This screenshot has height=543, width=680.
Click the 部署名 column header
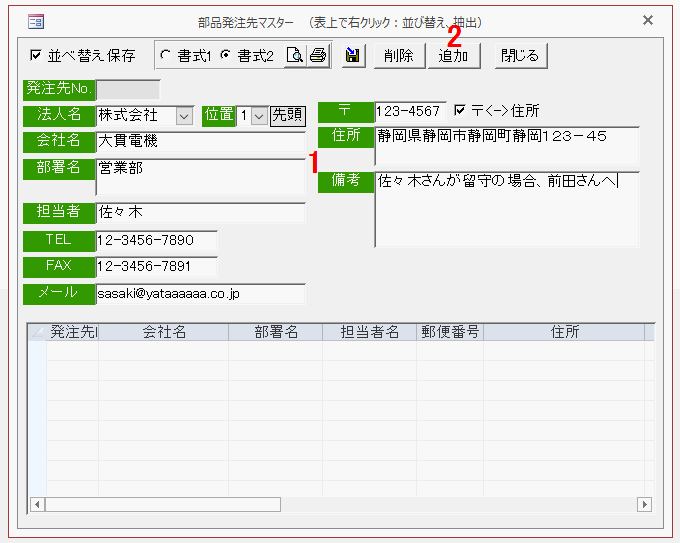click(x=275, y=332)
